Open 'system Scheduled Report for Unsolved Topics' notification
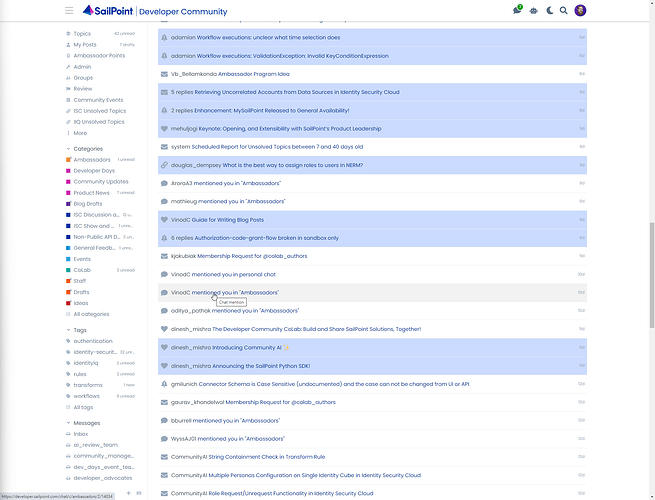 click(372, 147)
